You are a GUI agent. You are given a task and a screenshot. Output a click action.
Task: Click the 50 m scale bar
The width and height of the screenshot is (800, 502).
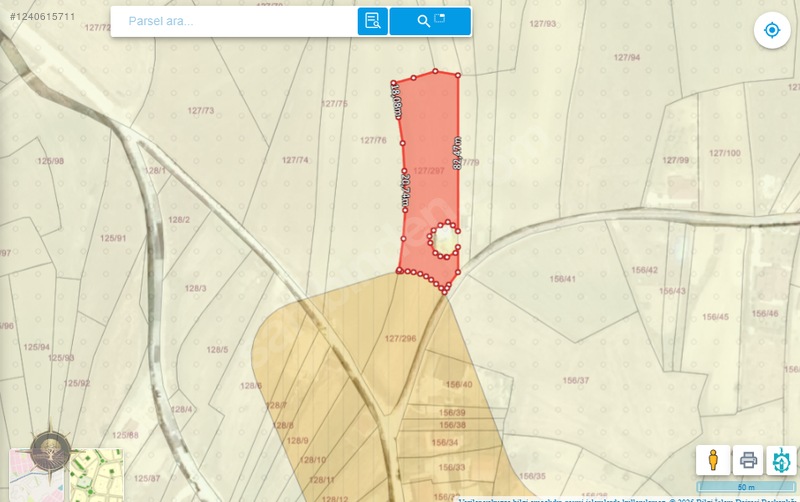[x=745, y=487]
